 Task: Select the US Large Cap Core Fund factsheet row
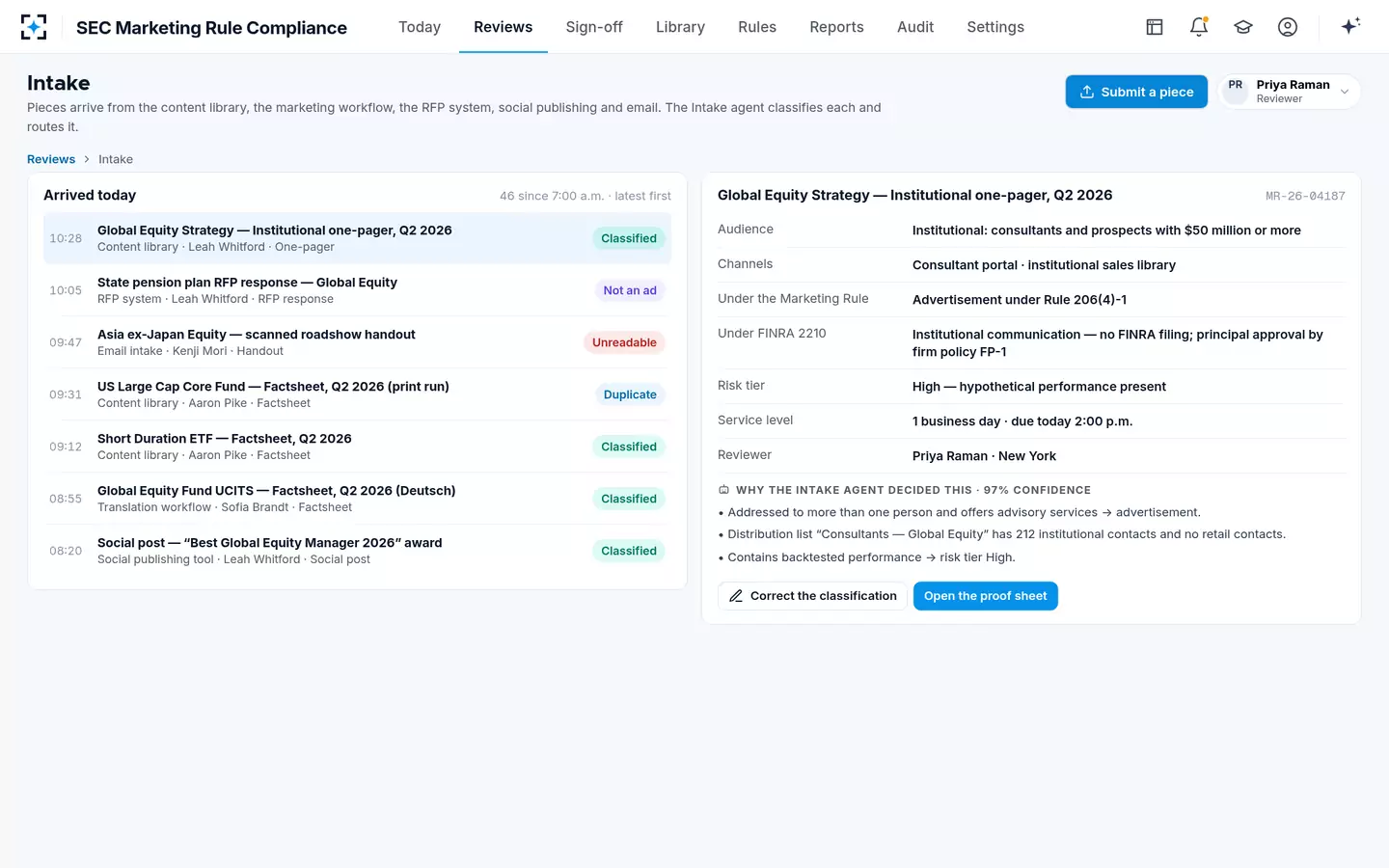click(x=357, y=394)
